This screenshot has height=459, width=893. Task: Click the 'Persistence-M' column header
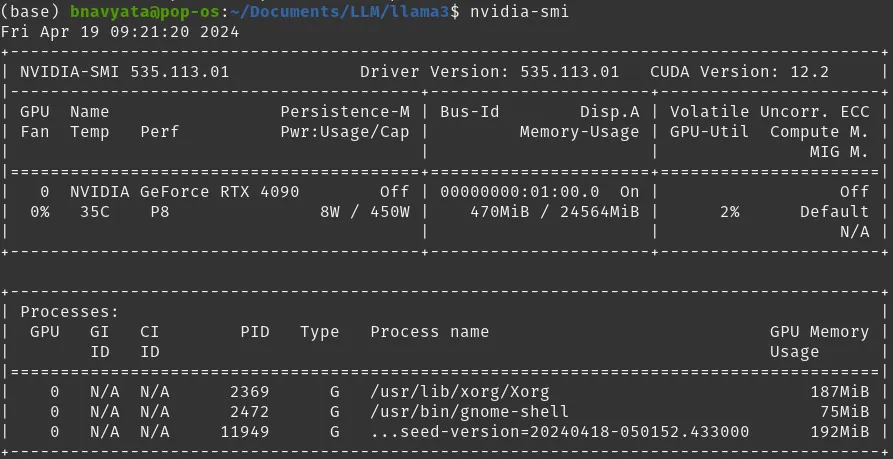345,112
